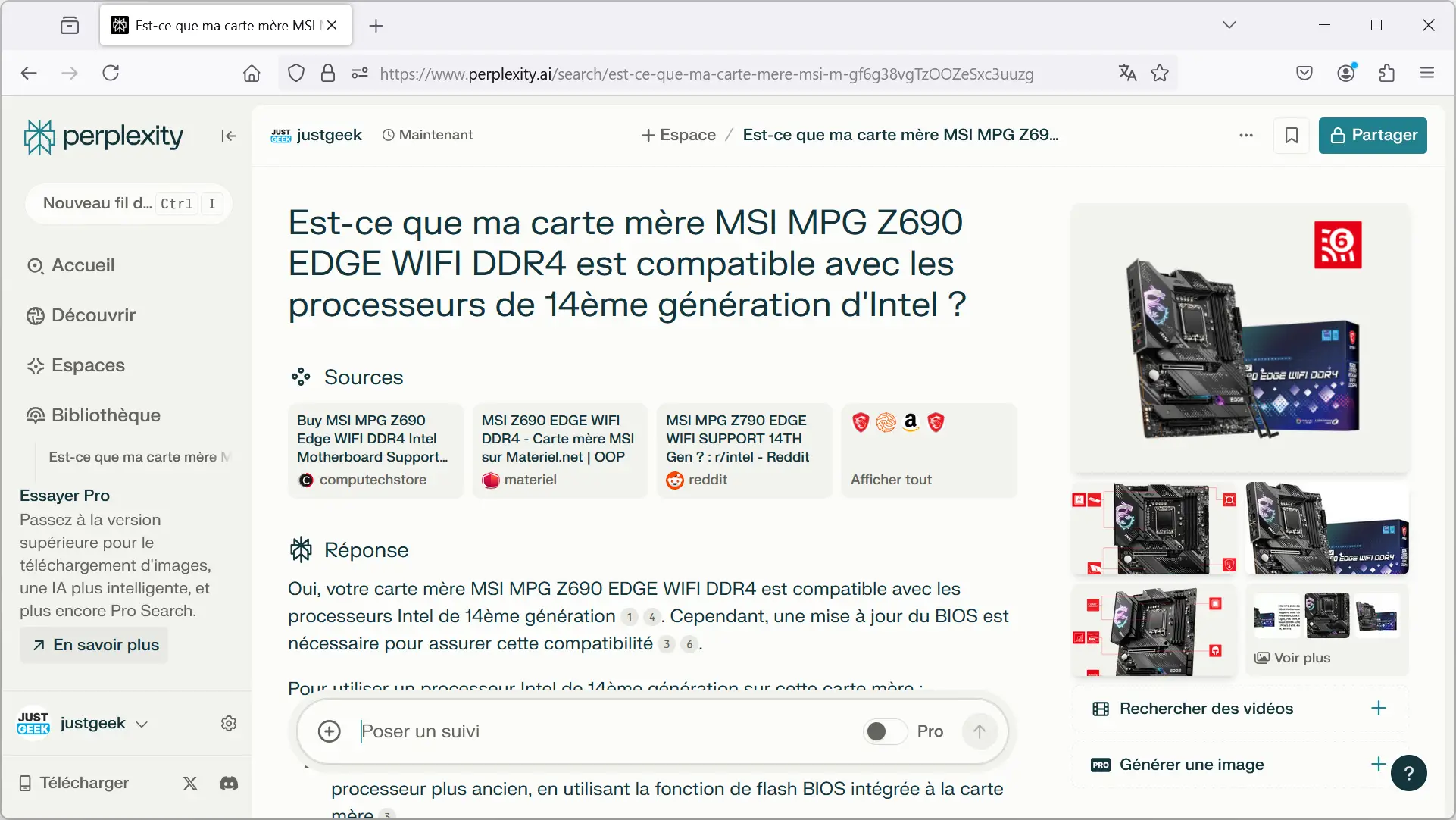Click Télécharger app link
This screenshot has height=820, width=1456.
point(73,783)
